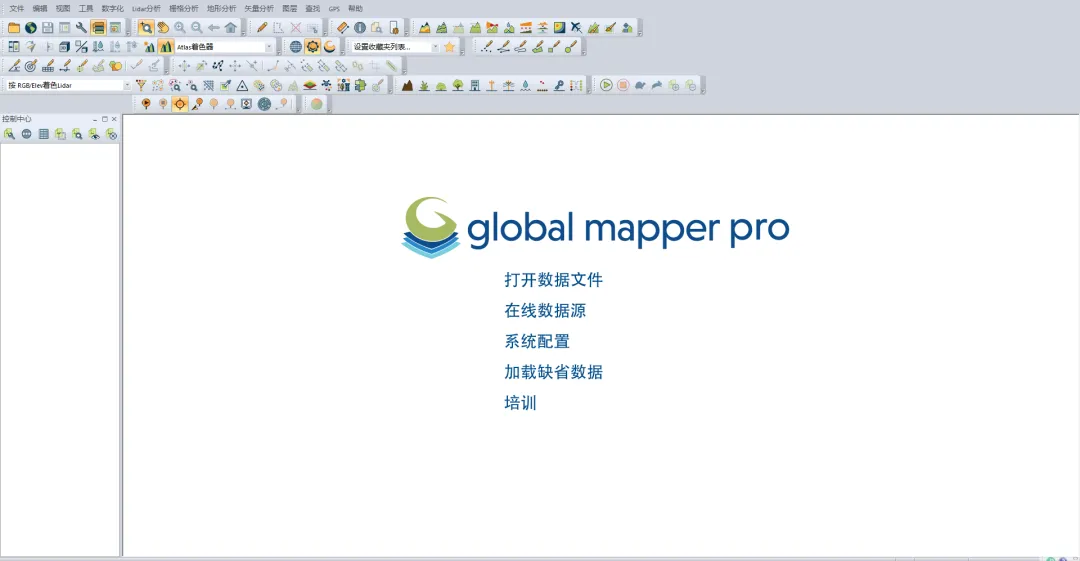Click the green tree classification icon
The height and width of the screenshot is (561, 1080).
point(458,85)
